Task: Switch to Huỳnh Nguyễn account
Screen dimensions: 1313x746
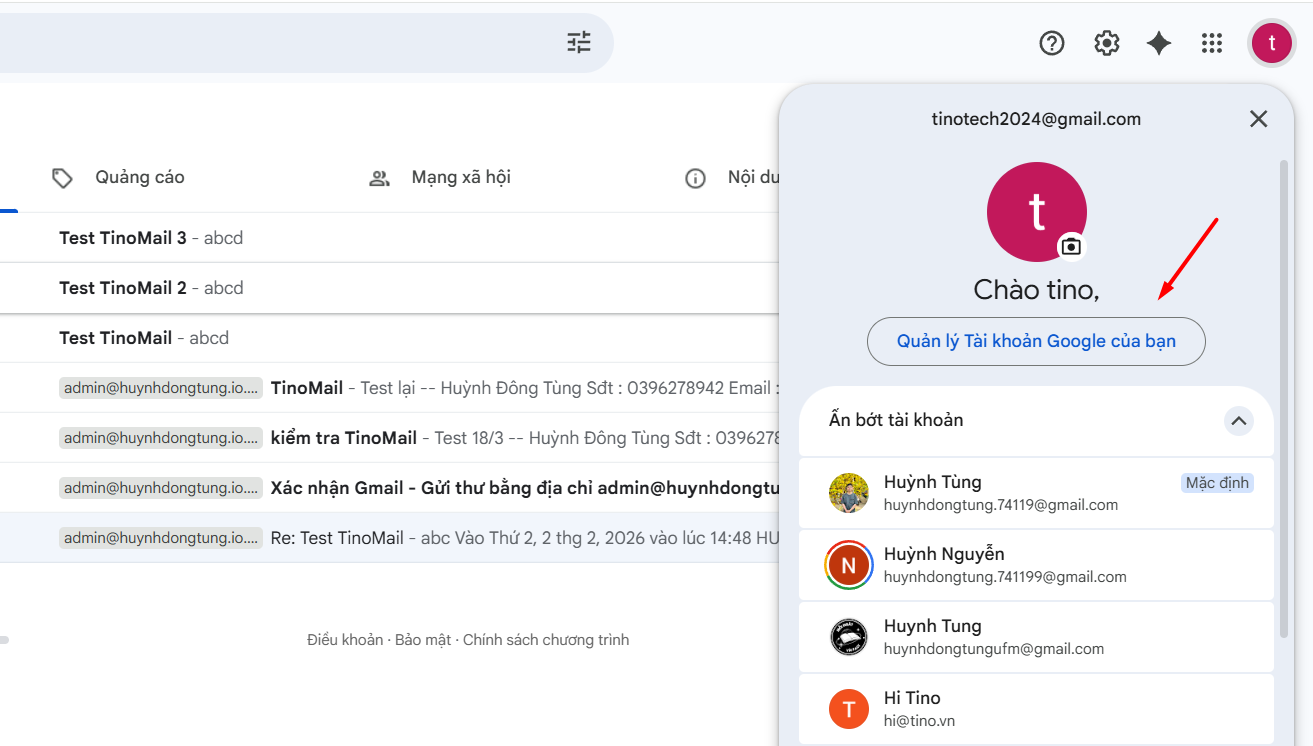Action: point(1036,565)
